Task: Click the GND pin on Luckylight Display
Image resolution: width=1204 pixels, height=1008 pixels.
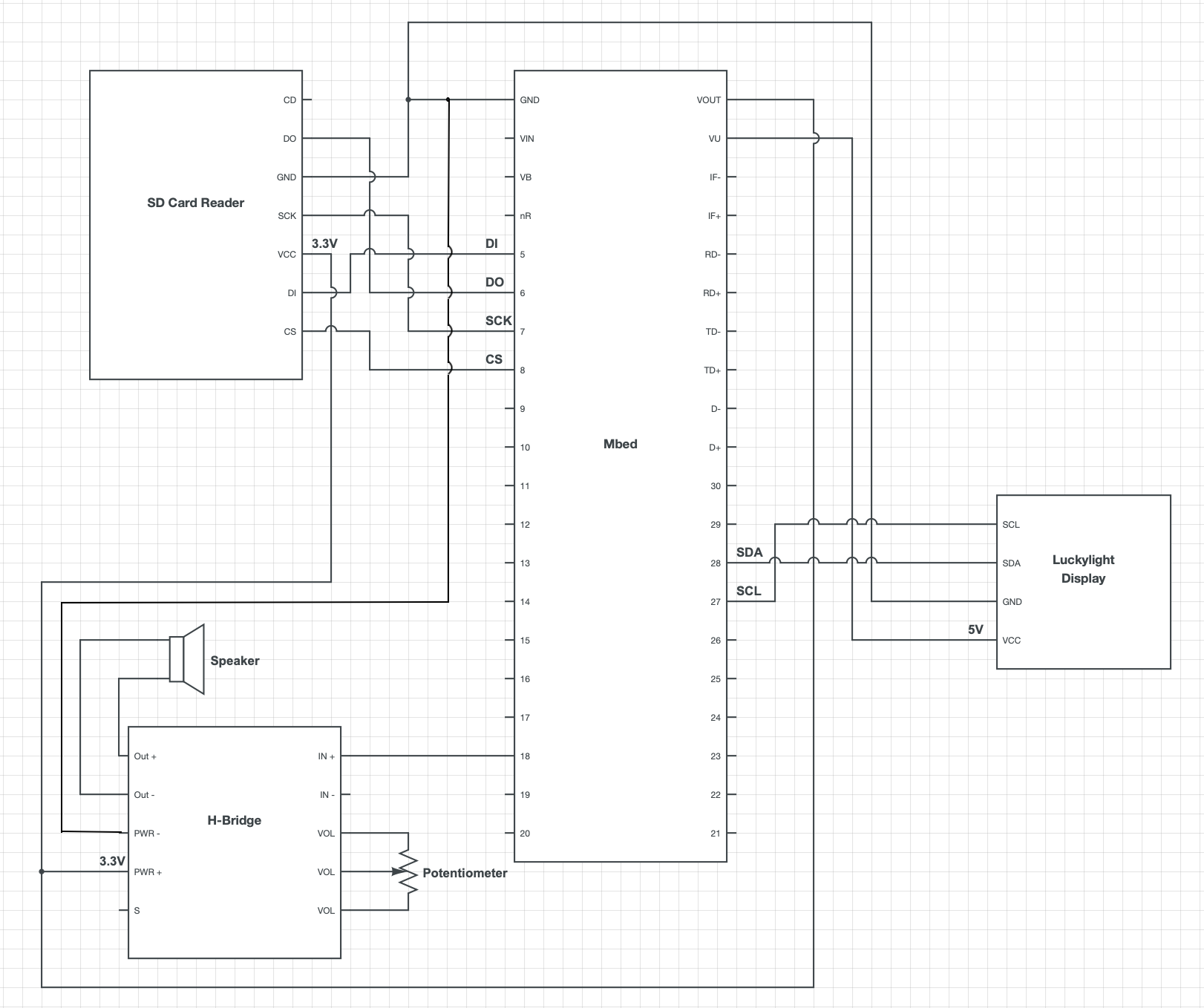Action: (x=1012, y=602)
